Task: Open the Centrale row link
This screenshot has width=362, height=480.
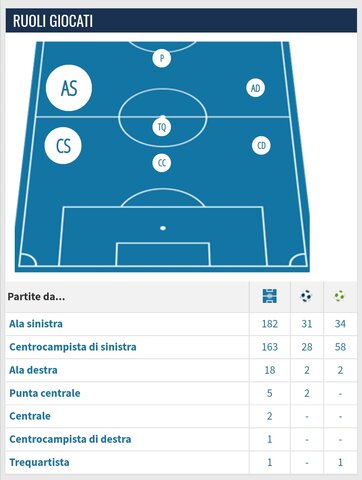Action: point(30,416)
